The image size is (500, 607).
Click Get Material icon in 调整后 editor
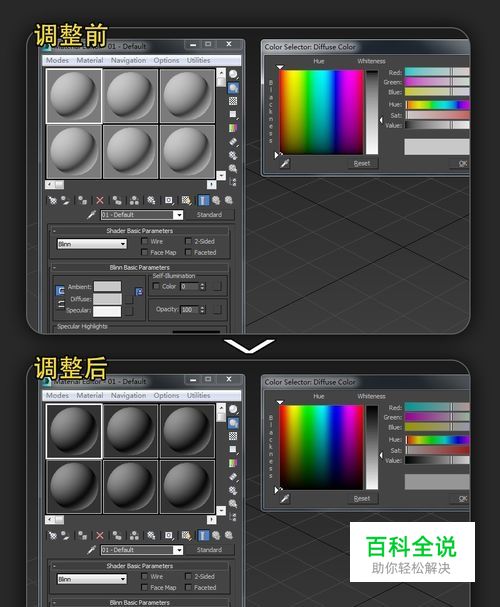point(52,535)
